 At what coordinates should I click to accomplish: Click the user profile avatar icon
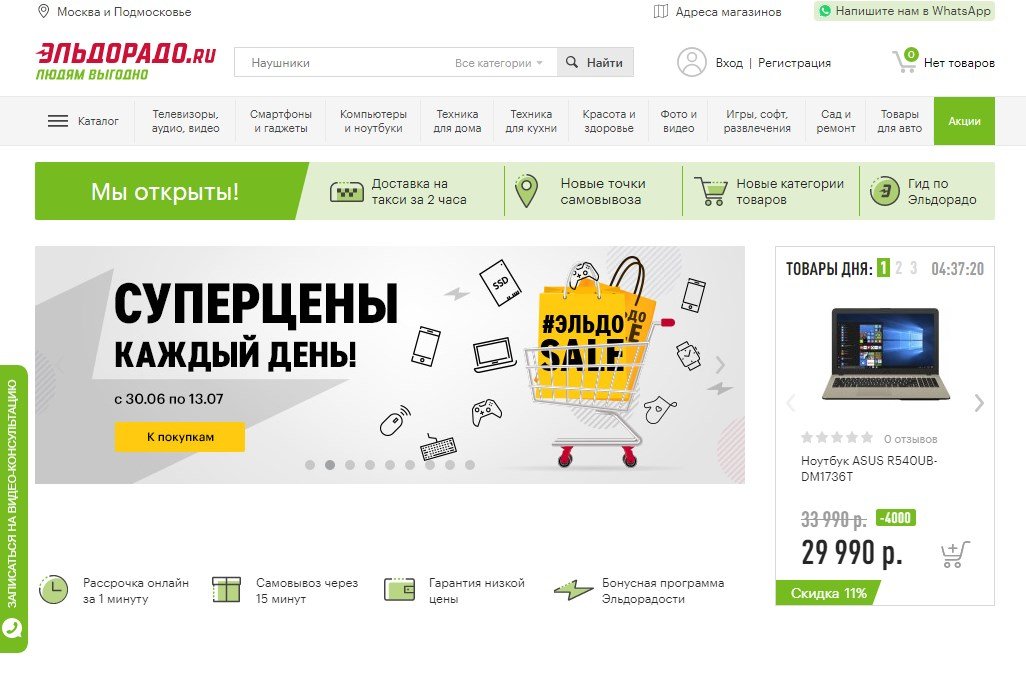[692, 62]
